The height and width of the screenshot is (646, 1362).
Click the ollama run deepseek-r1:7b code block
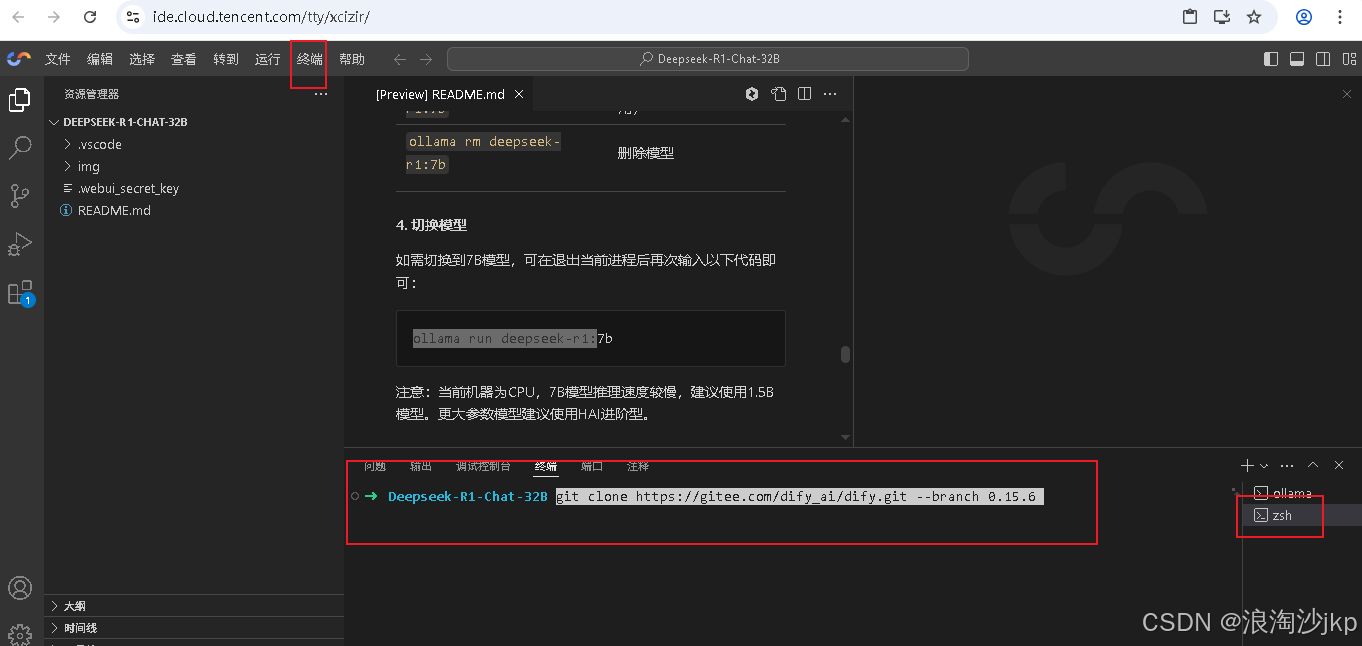[590, 338]
